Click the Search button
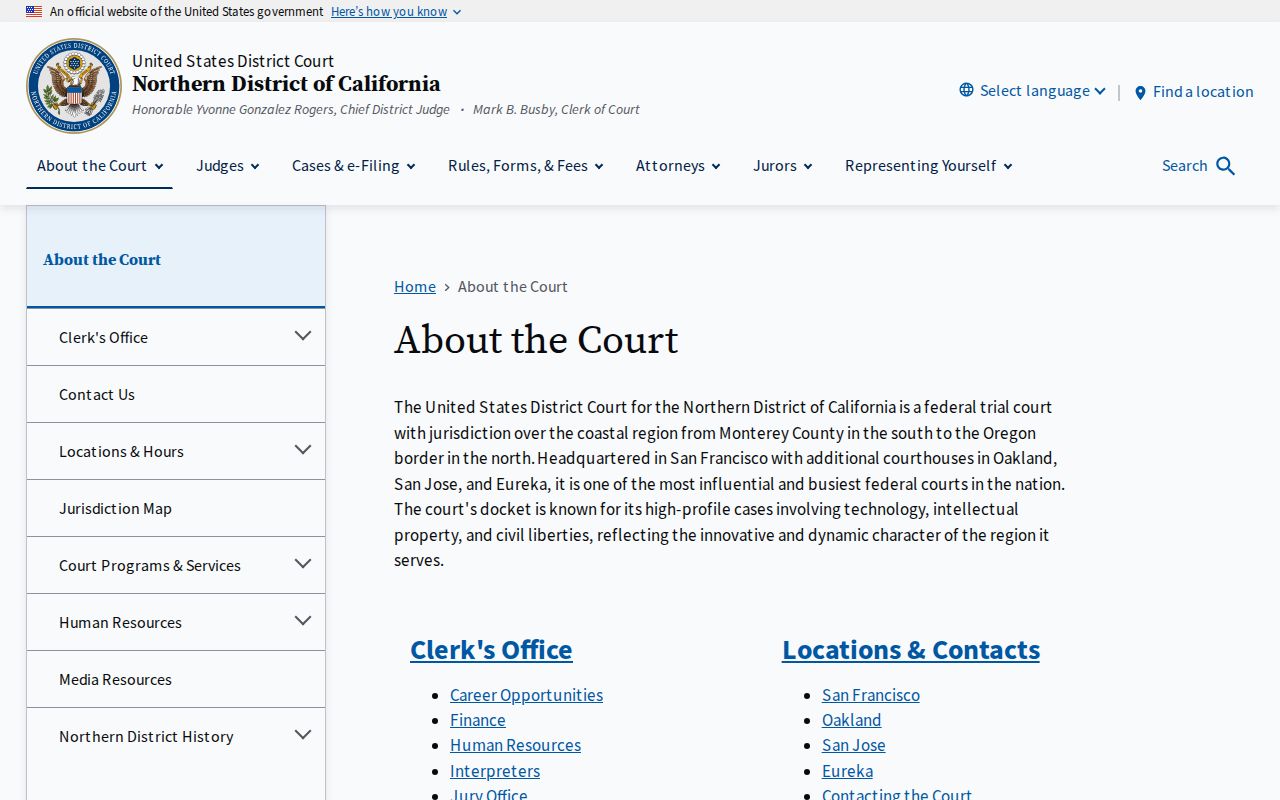 [x=1198, y=166]
